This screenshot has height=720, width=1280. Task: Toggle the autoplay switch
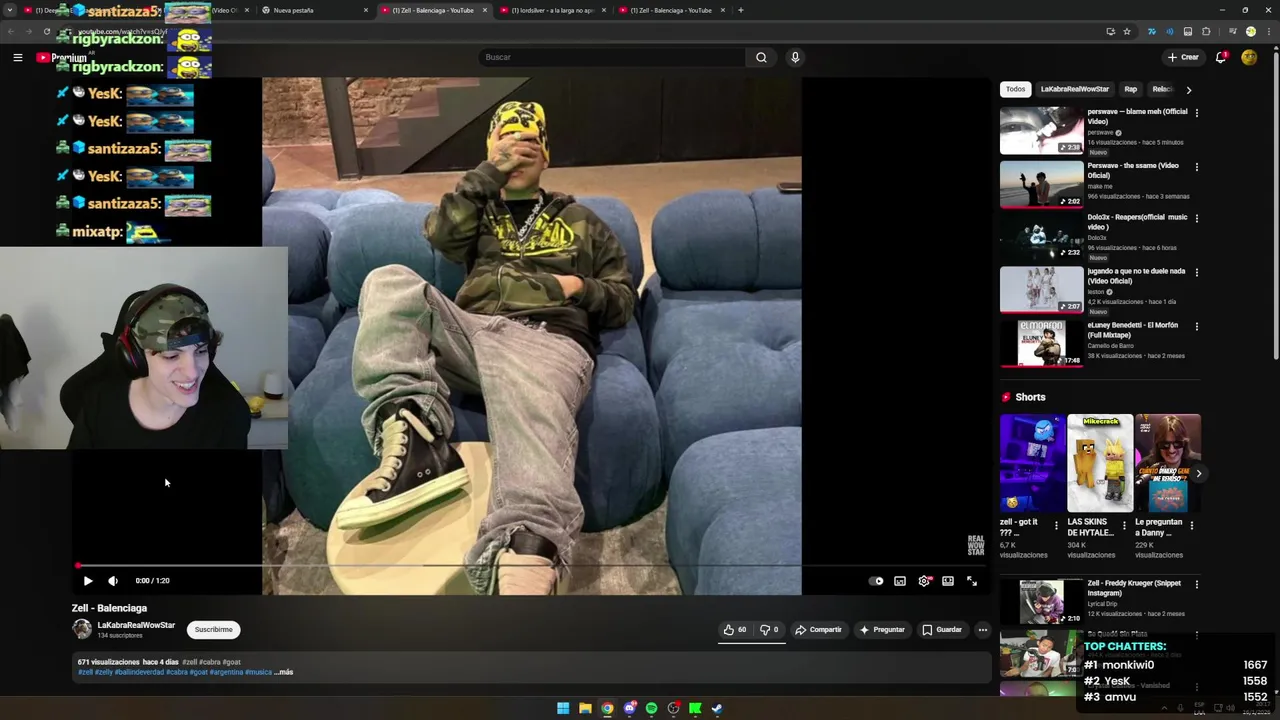[876, 580]
